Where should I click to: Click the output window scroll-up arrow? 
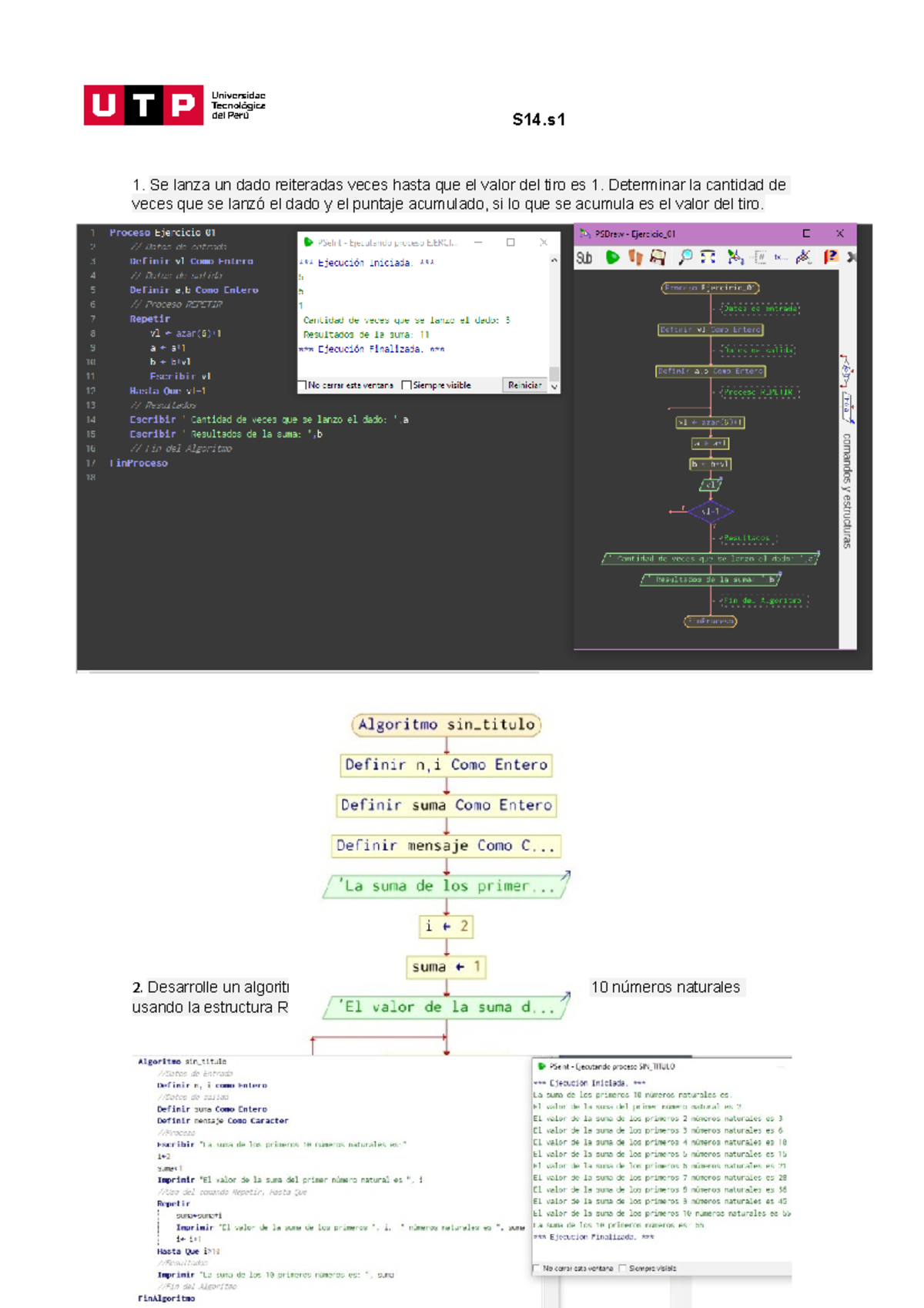click(x=554, y=261)
